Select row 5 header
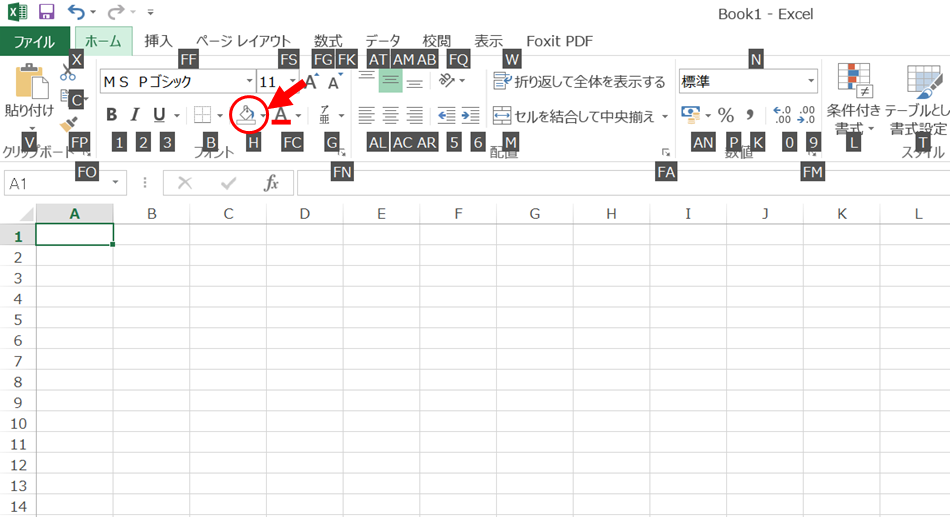This screenshot has width=950, height=517. click(18, 319)
